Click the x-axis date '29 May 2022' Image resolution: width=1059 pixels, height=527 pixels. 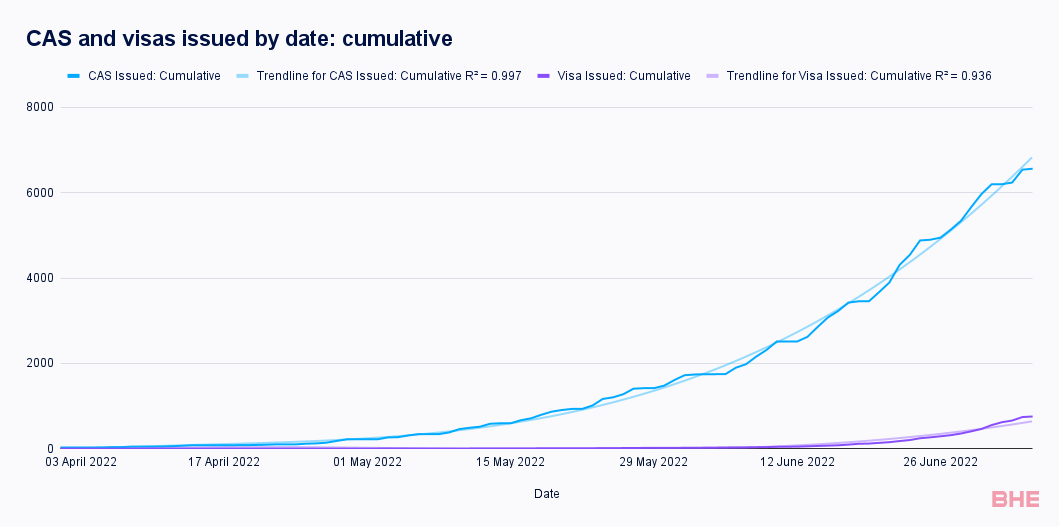(654, 463)
